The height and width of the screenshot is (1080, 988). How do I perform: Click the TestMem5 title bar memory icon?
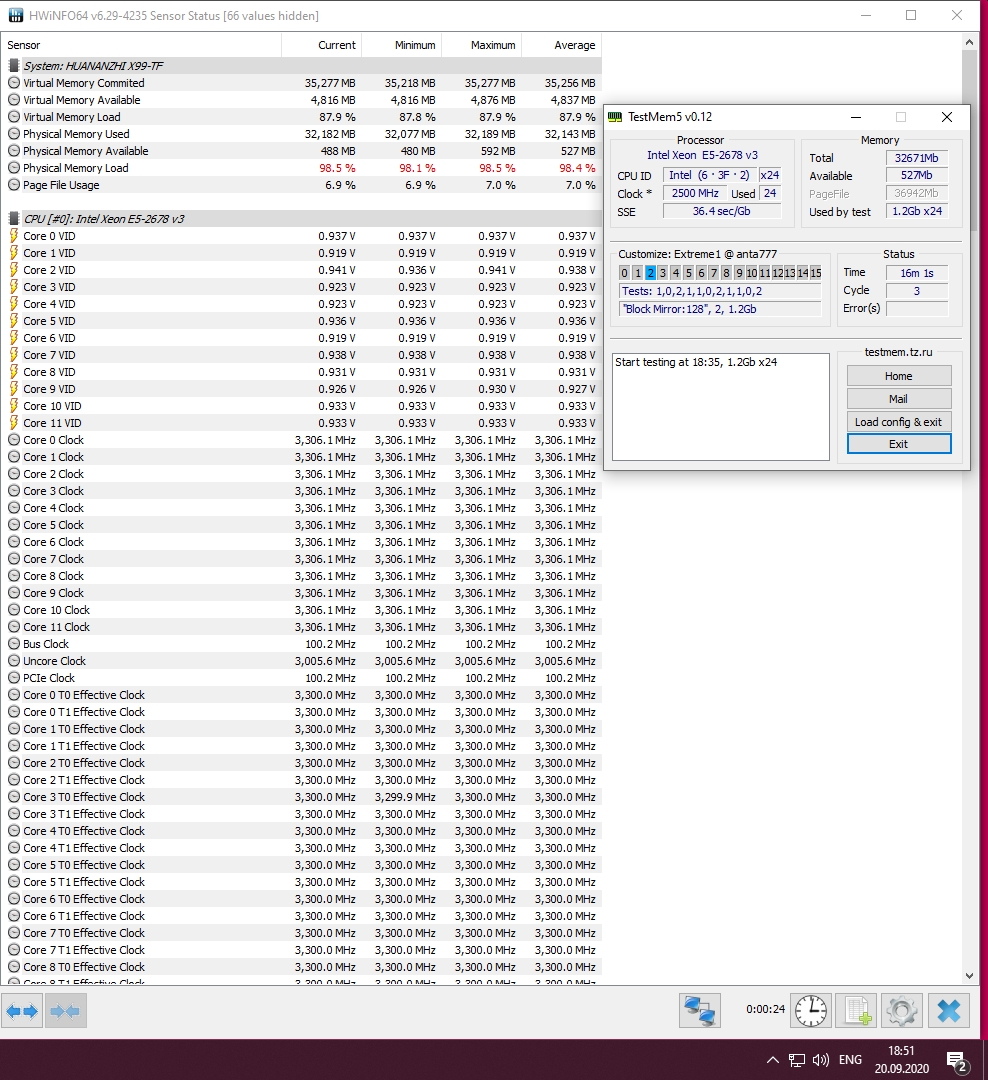coord(615,117)
